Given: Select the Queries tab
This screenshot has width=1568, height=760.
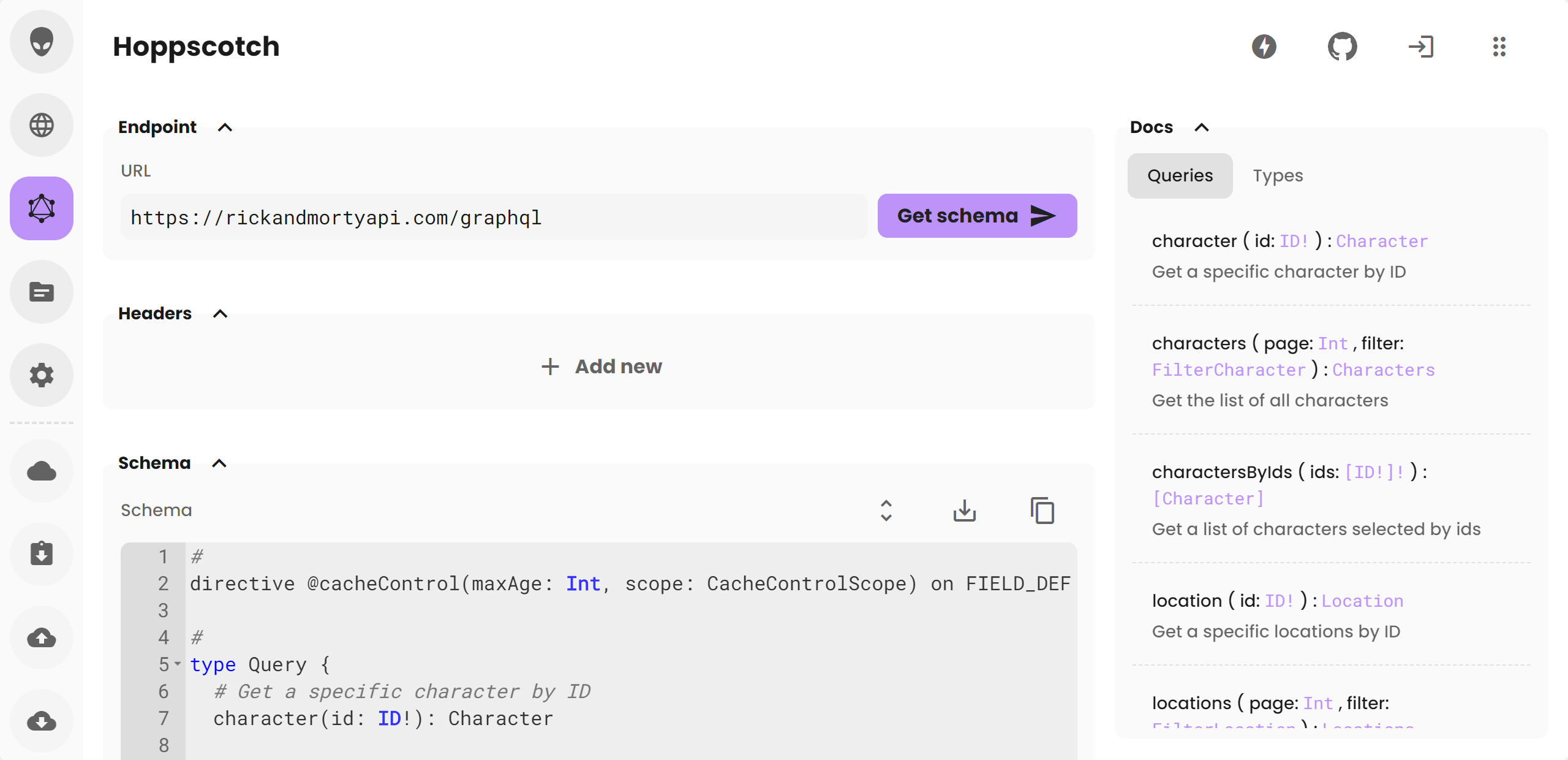Looking at the screenshot, I should (1180, 176).
